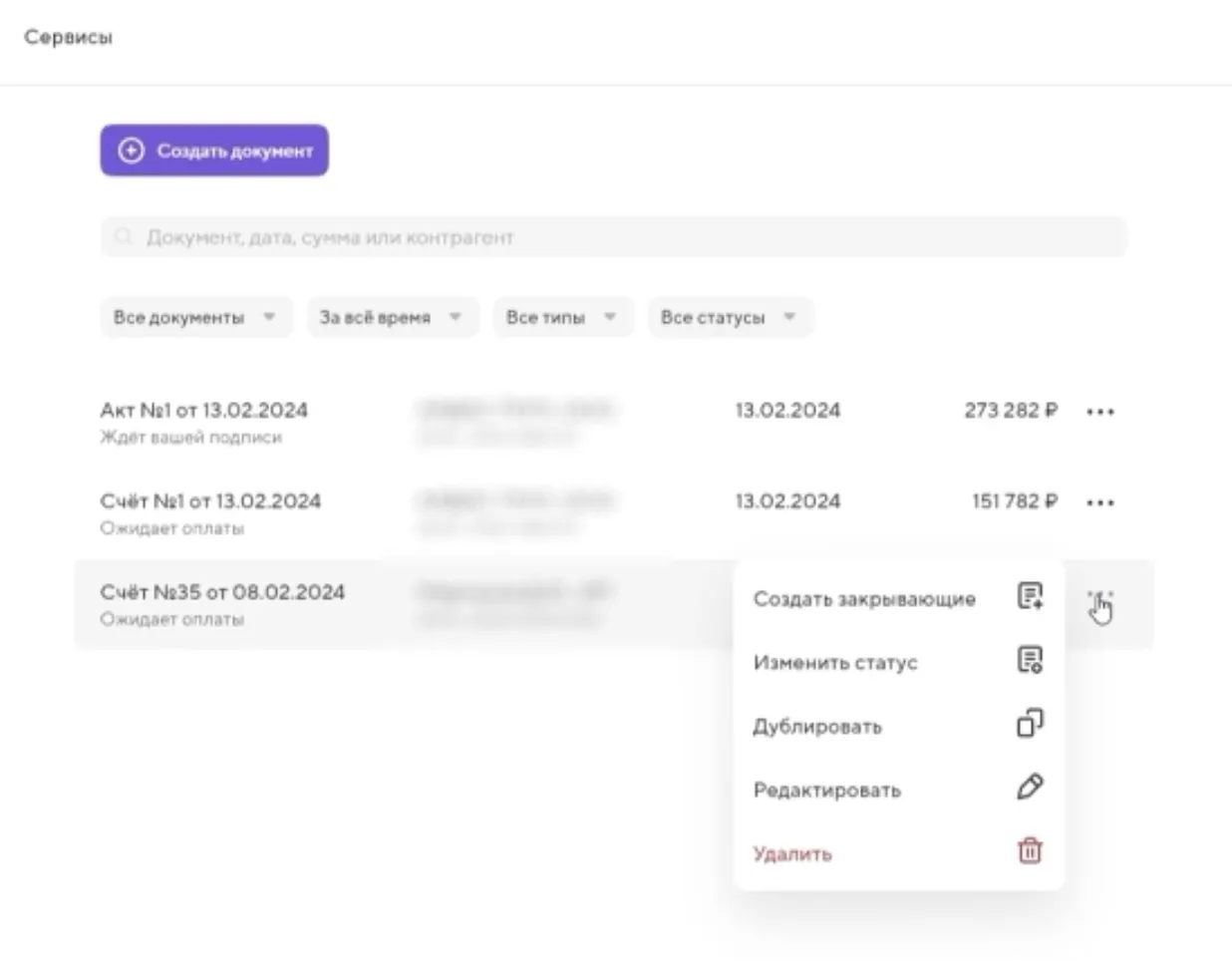This screenshot has height=961, width=1232.
Task: Click the Создать документ button
Action: 213,151
